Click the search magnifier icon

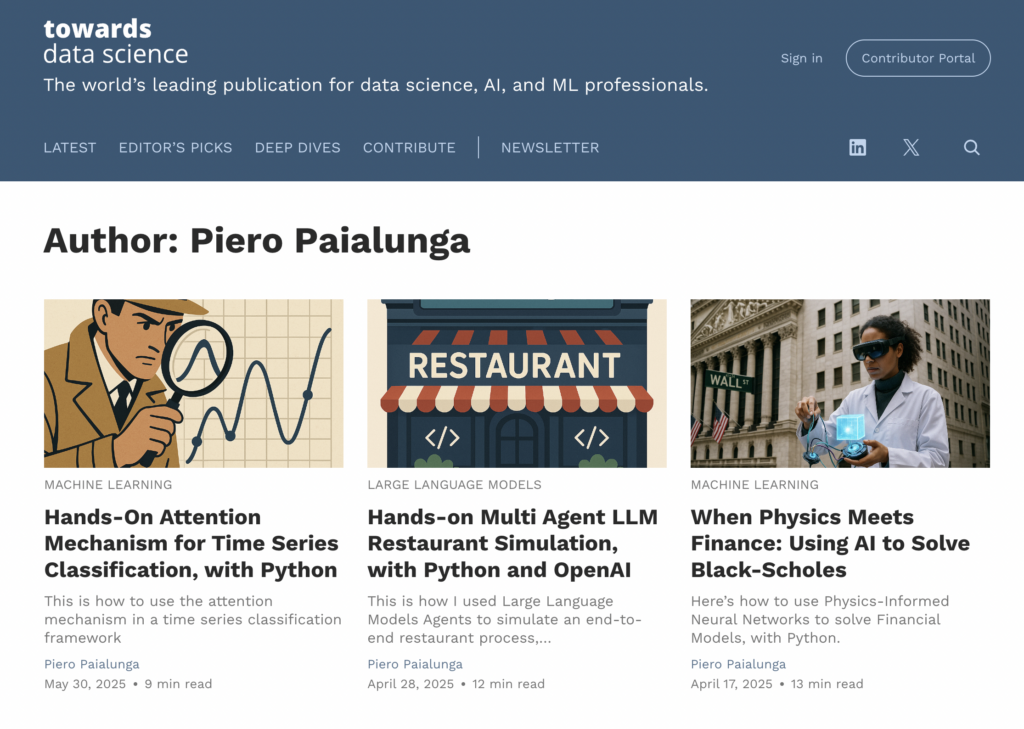tap(971, 147)
